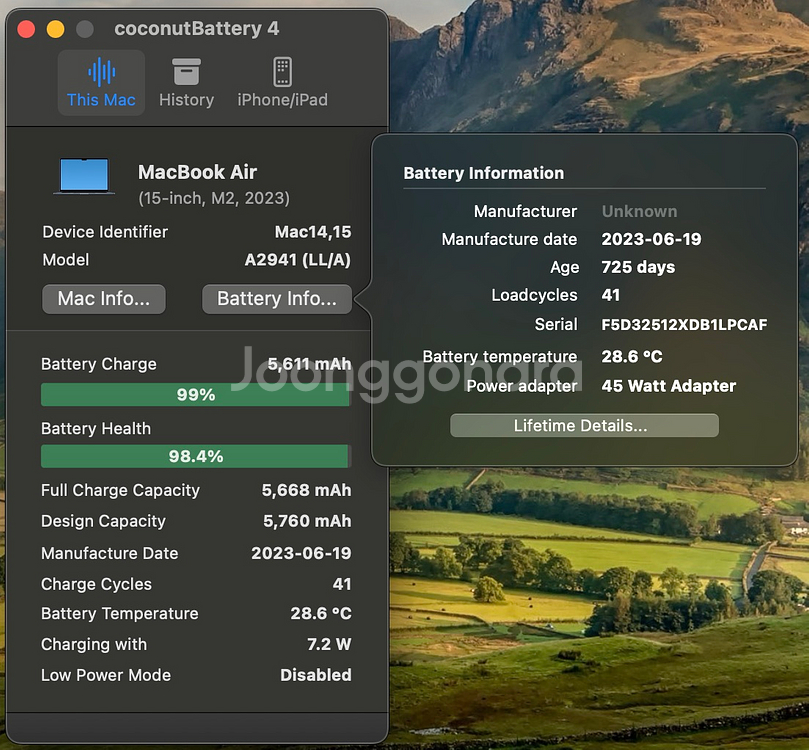Click the Charging with label
Image resolution: width=809 pixels, height=750 pixels.
[x=94, y=644]
